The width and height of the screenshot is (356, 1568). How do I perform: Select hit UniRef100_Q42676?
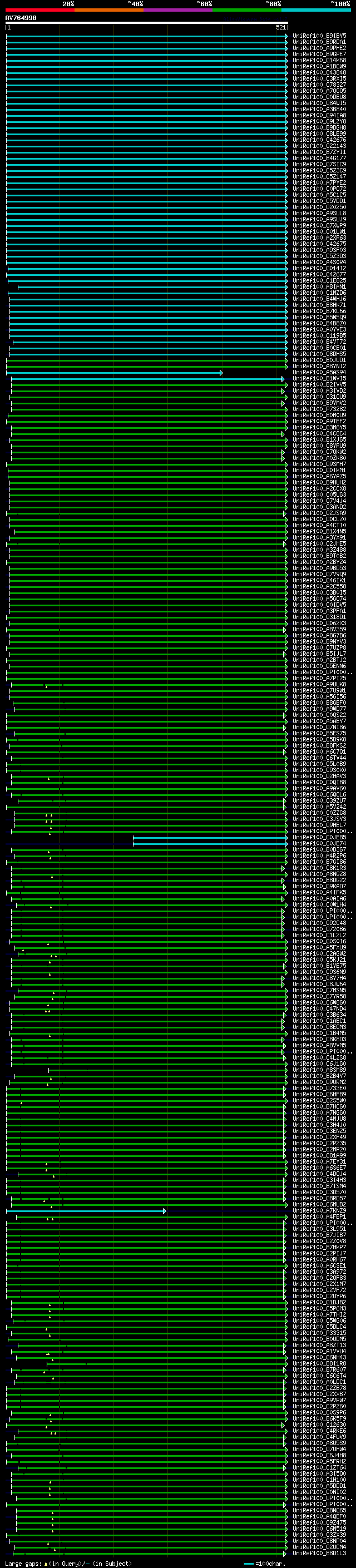319,140
